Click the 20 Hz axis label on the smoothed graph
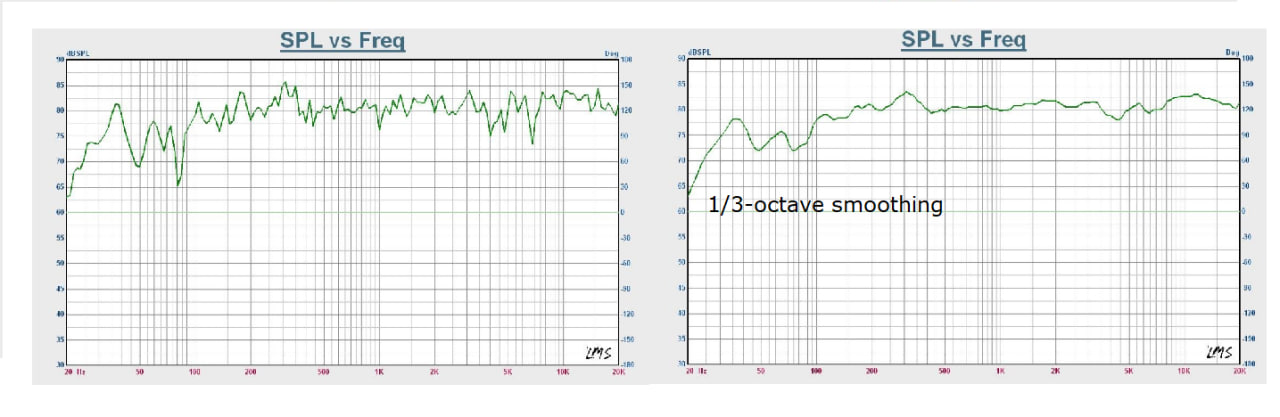 696,370
